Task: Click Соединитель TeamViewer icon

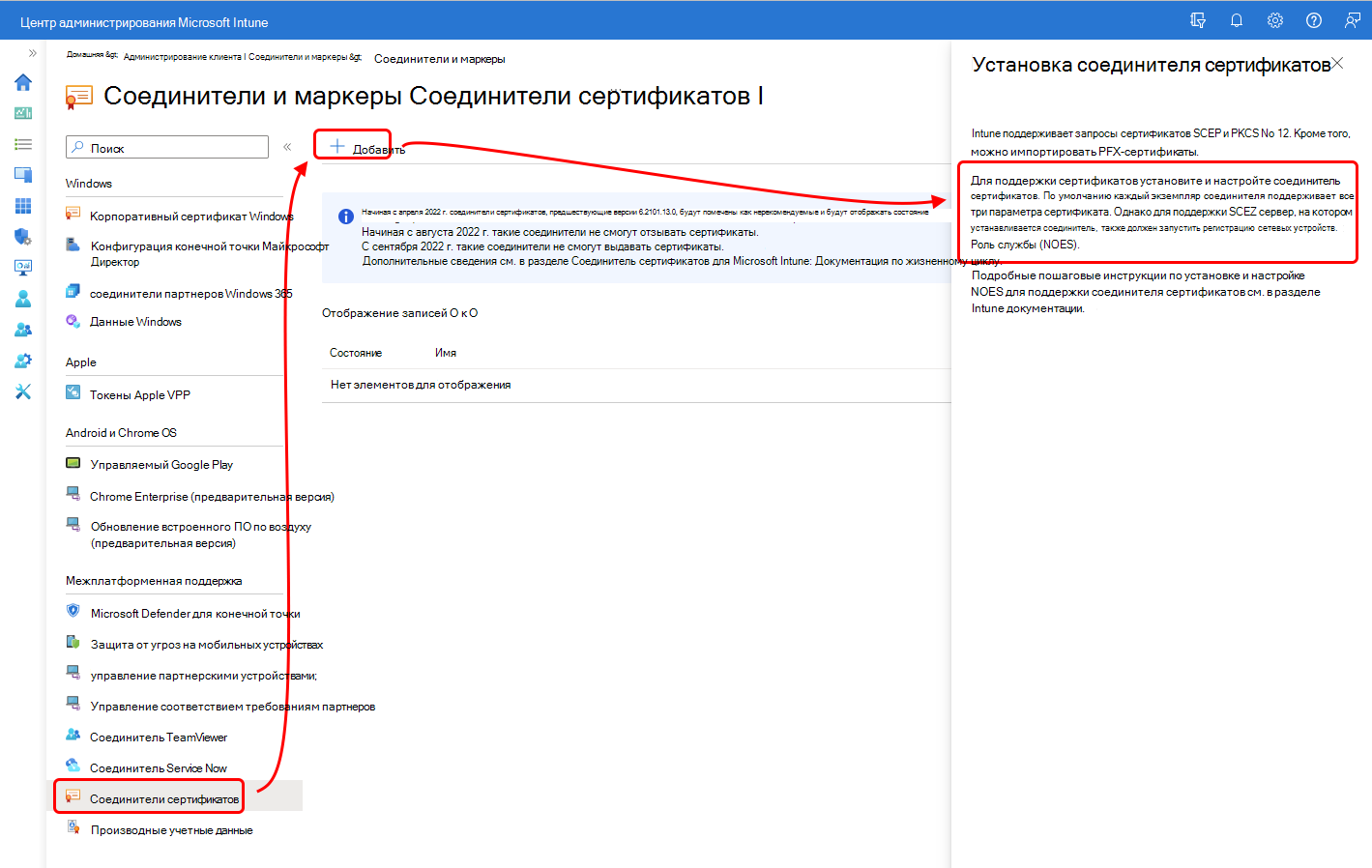Action: tap(73, 735)
